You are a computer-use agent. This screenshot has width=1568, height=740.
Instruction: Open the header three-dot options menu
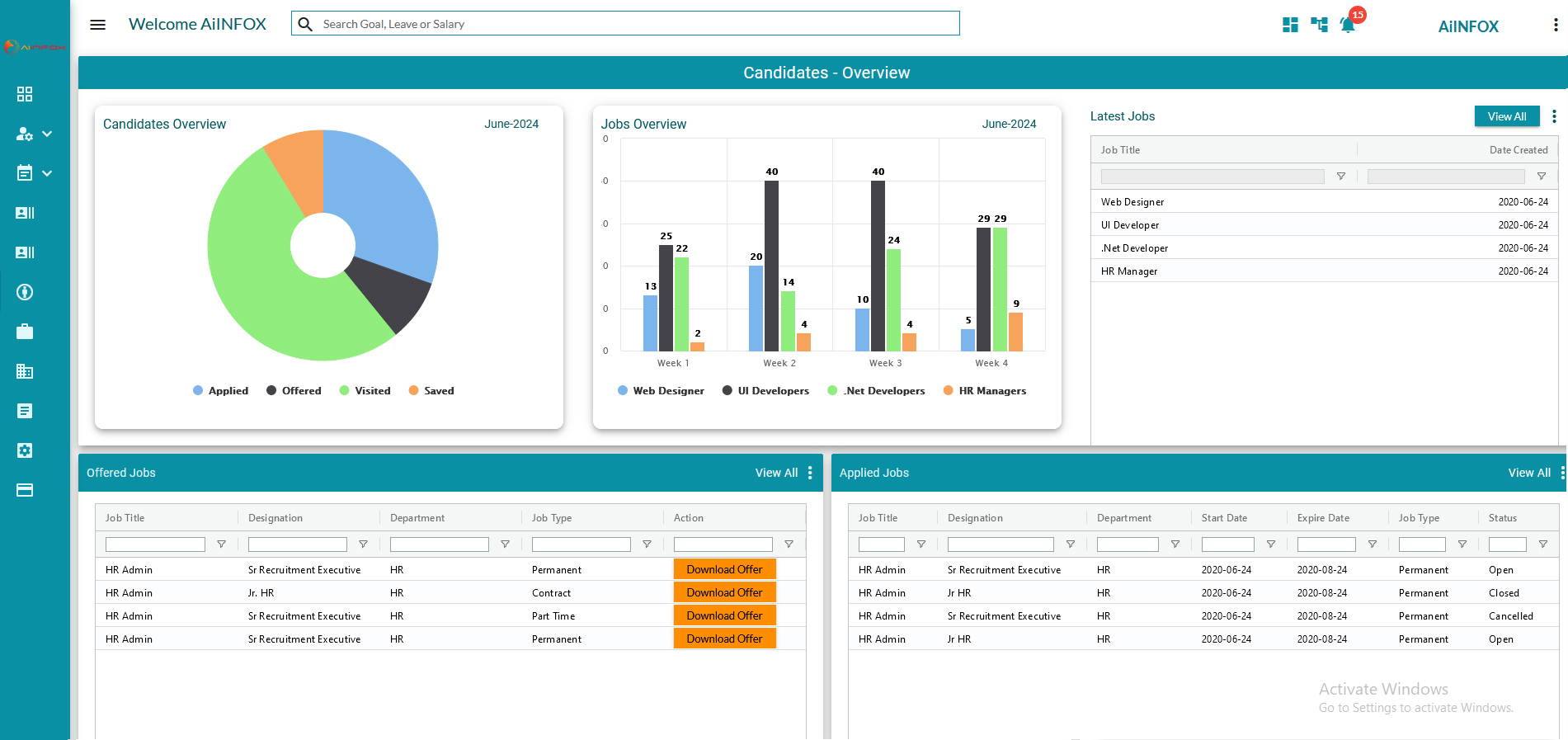[x=1556, y=25]
